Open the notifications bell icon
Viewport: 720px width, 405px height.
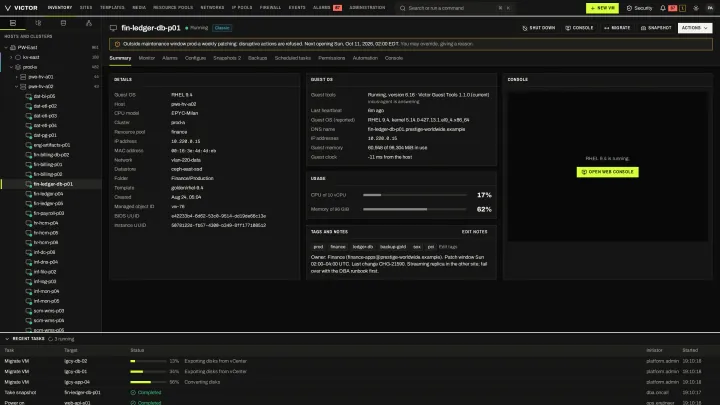[663, 8]
